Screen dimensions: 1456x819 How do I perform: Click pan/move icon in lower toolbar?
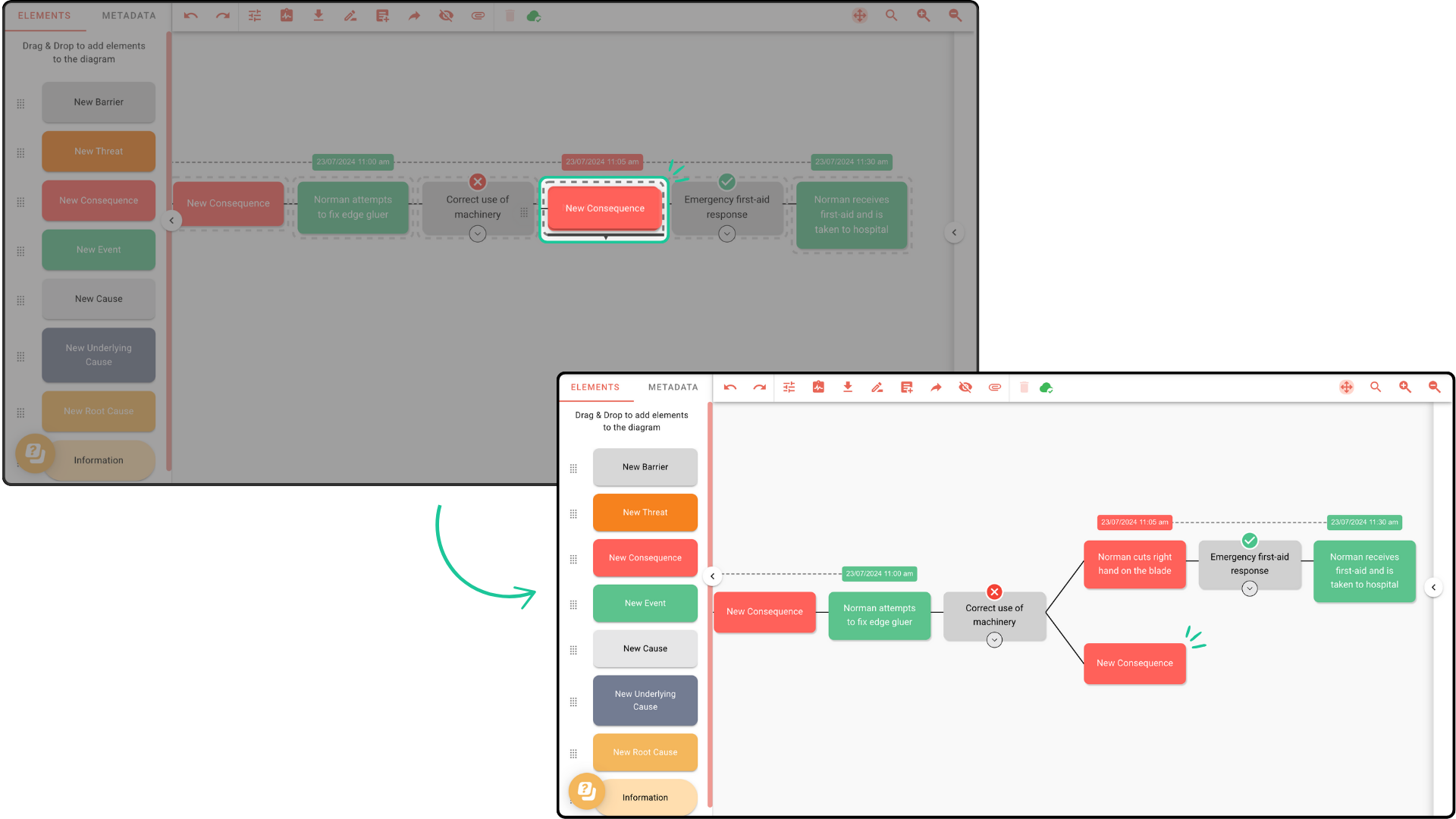click(1346, 388)
